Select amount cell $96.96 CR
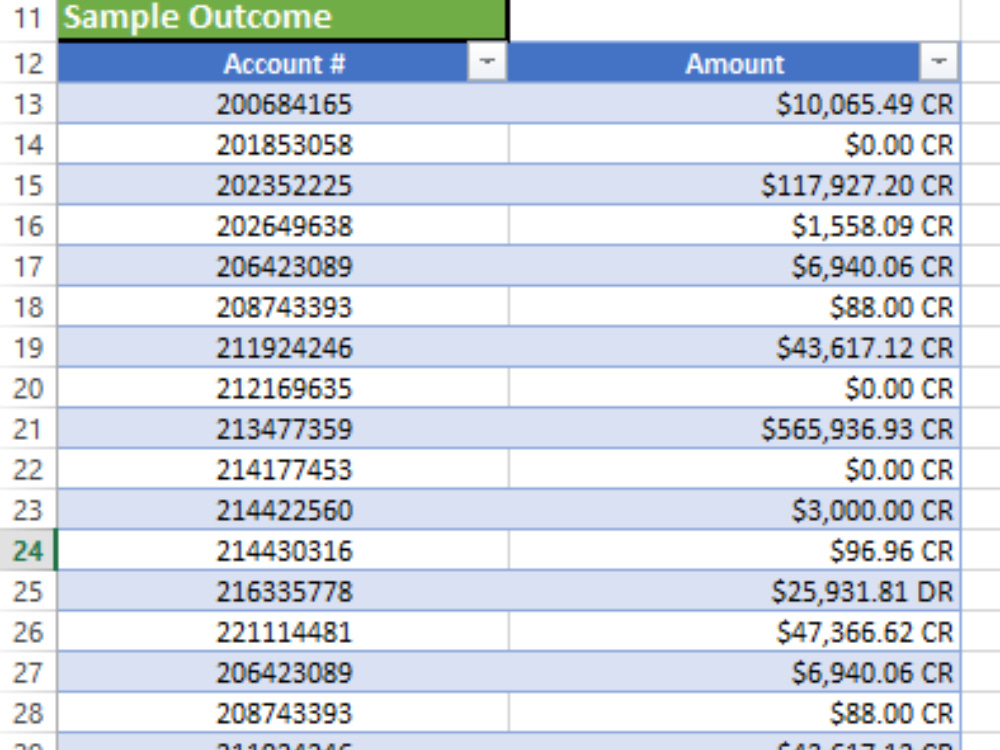1000x750 pixels. point(734,551)
